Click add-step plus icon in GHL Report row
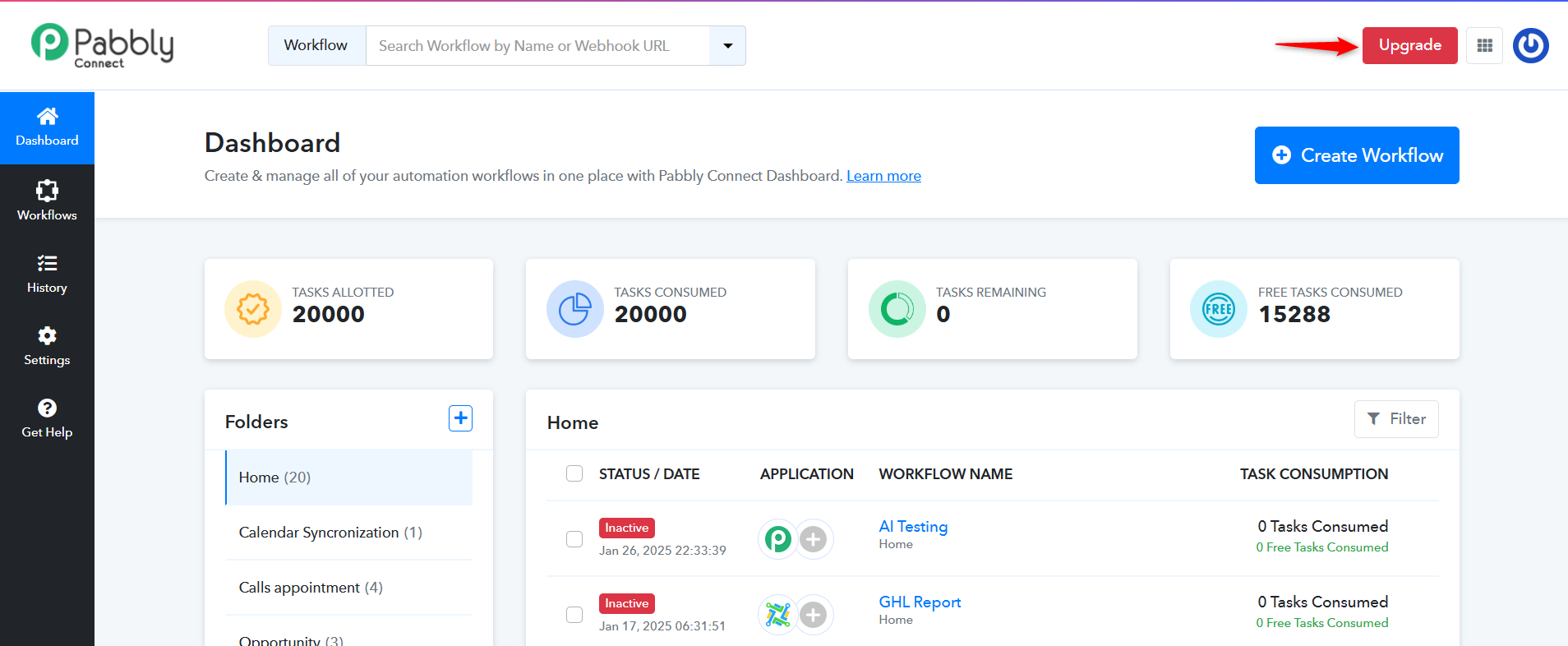1568x646 pixels. pyautogui.click(x=814, y=615)
